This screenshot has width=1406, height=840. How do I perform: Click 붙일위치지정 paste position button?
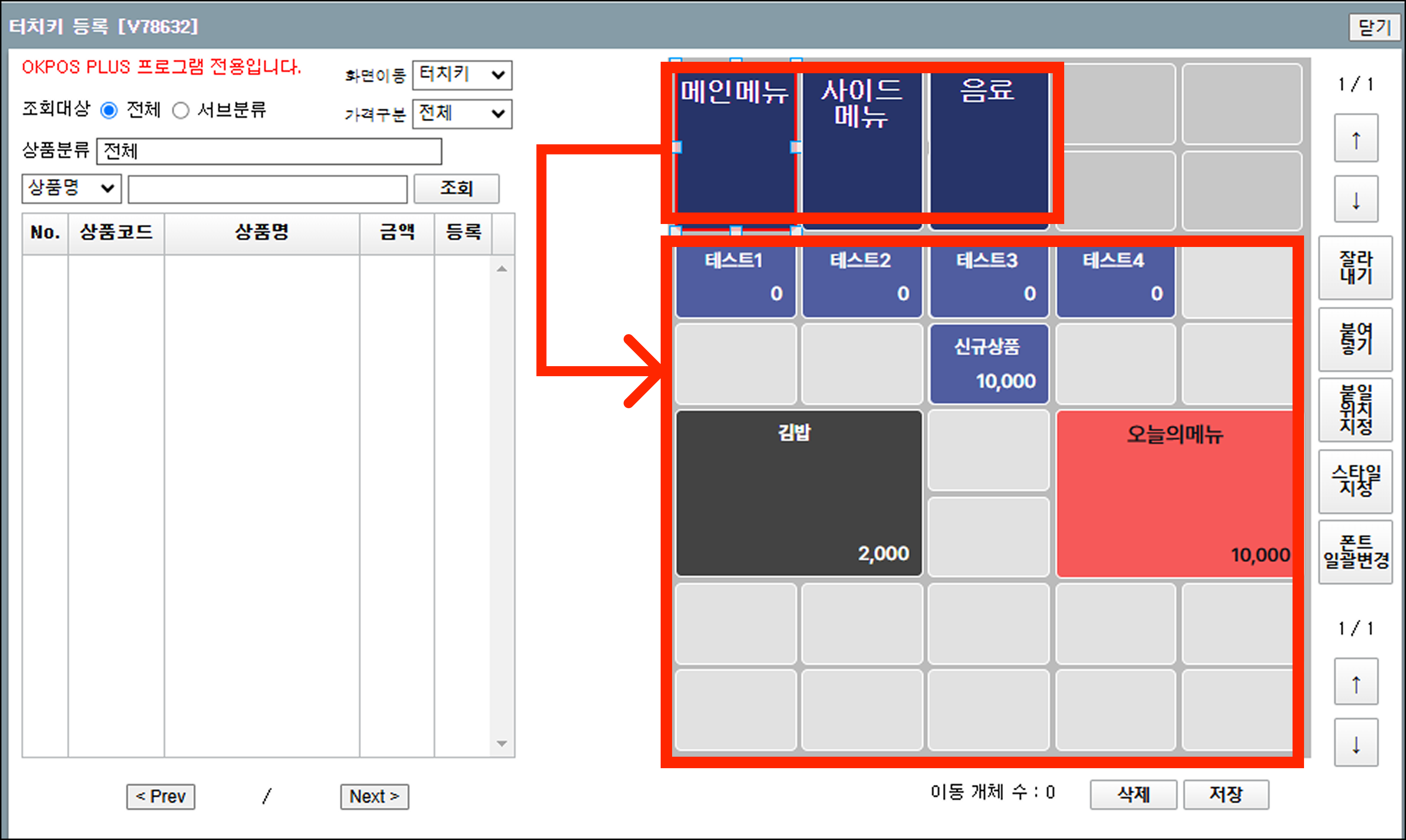click(1355, 409)
